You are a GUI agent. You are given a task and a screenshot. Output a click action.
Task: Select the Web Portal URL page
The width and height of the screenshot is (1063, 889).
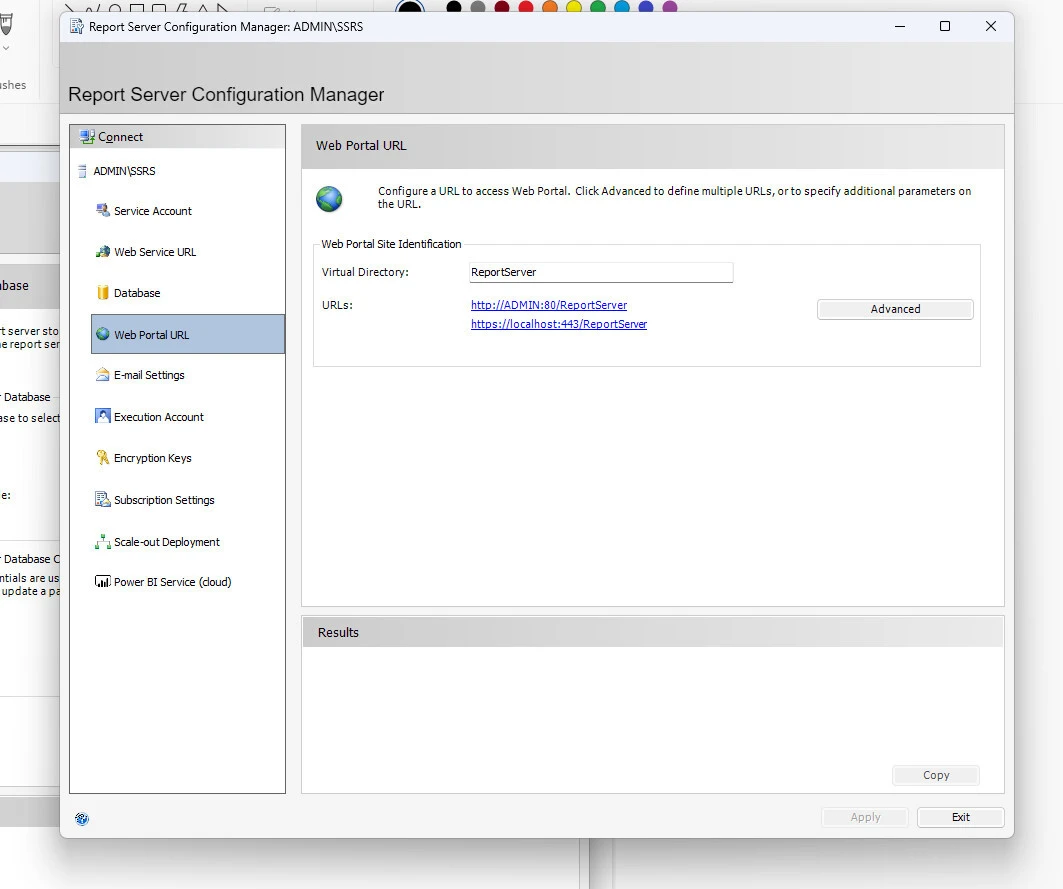tap(151, 335)
